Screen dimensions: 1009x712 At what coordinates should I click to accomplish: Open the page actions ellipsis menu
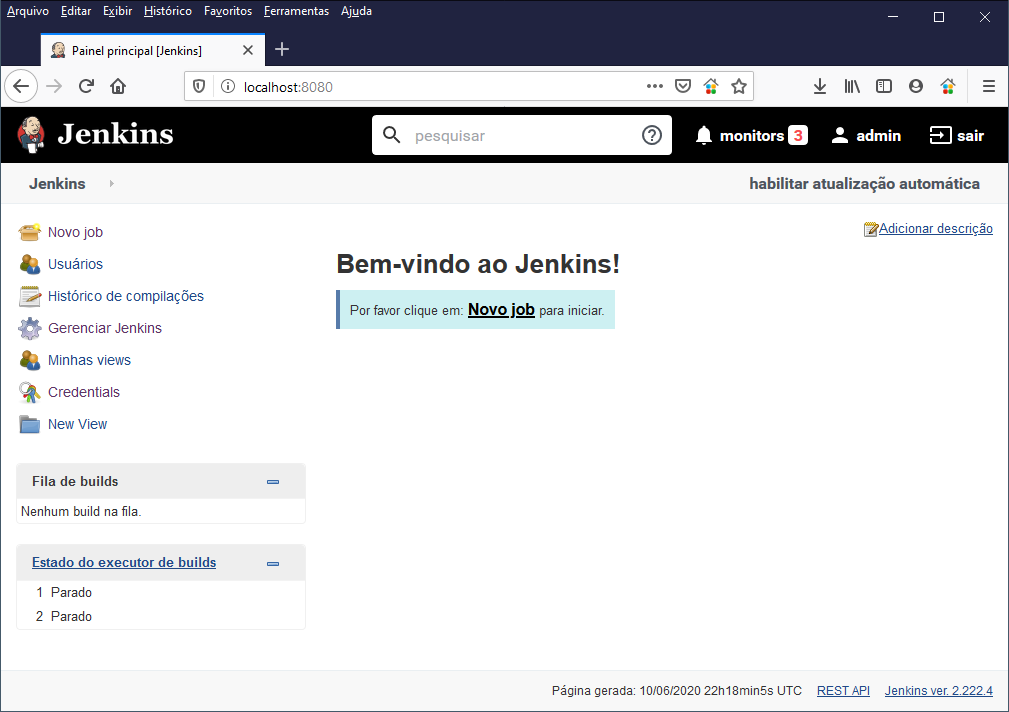pos(654,86)
